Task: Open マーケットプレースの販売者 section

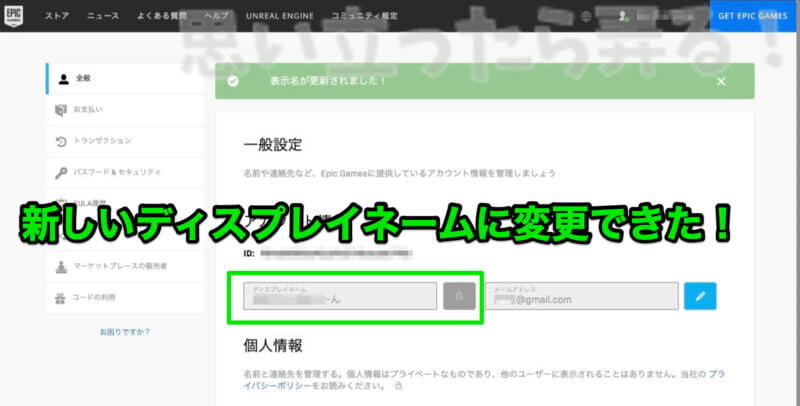Action: pyautogui.click(x=125, y=266)
